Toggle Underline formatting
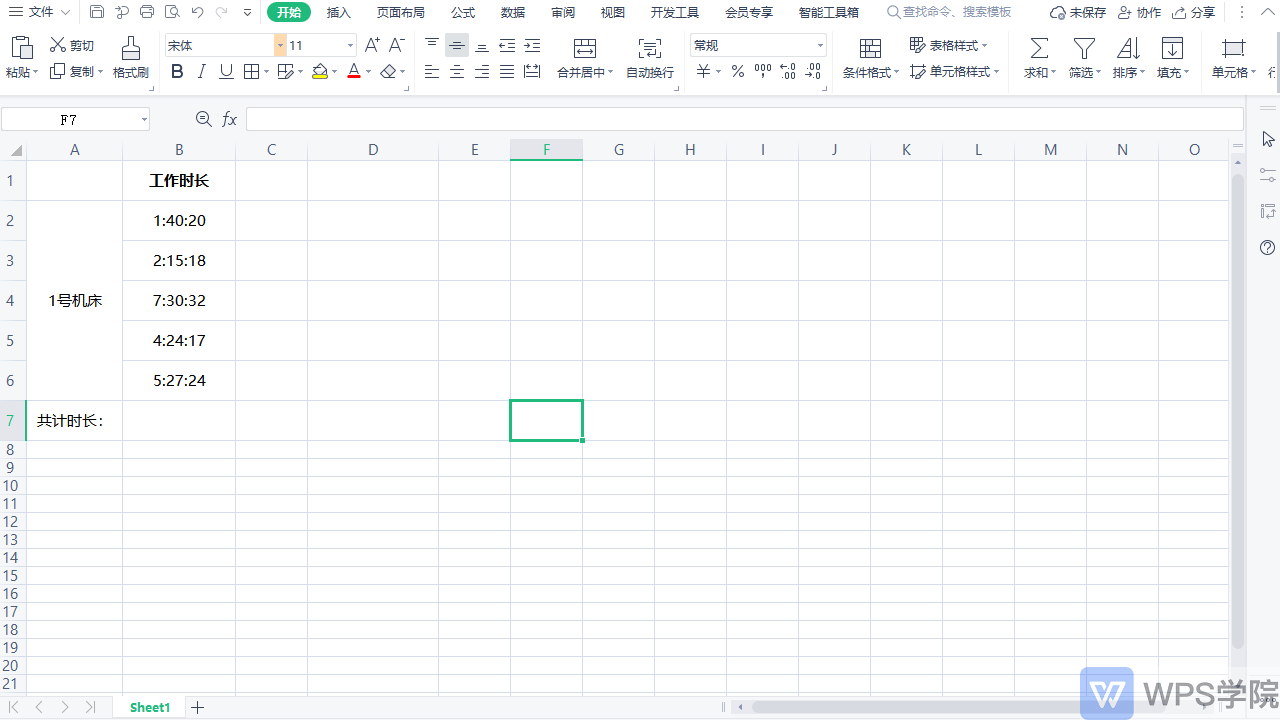 (226, 71)
